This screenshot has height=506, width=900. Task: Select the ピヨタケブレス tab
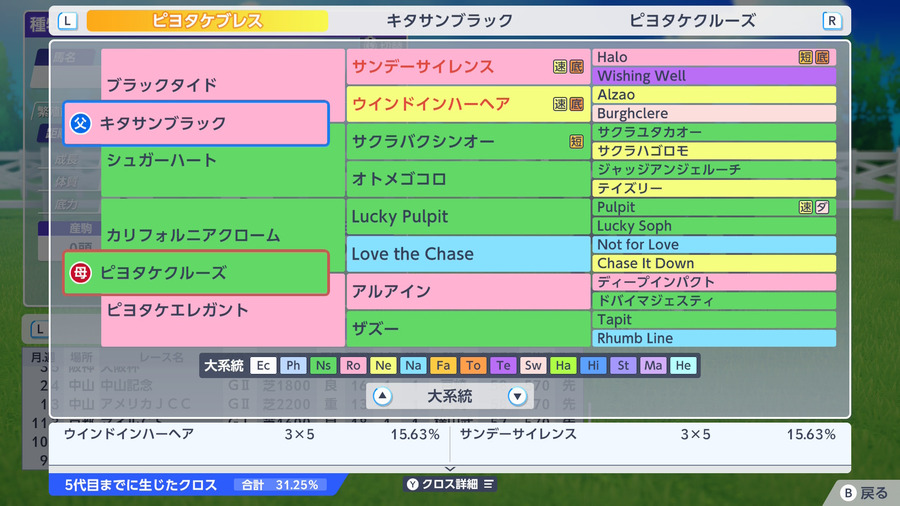(207, 21)
